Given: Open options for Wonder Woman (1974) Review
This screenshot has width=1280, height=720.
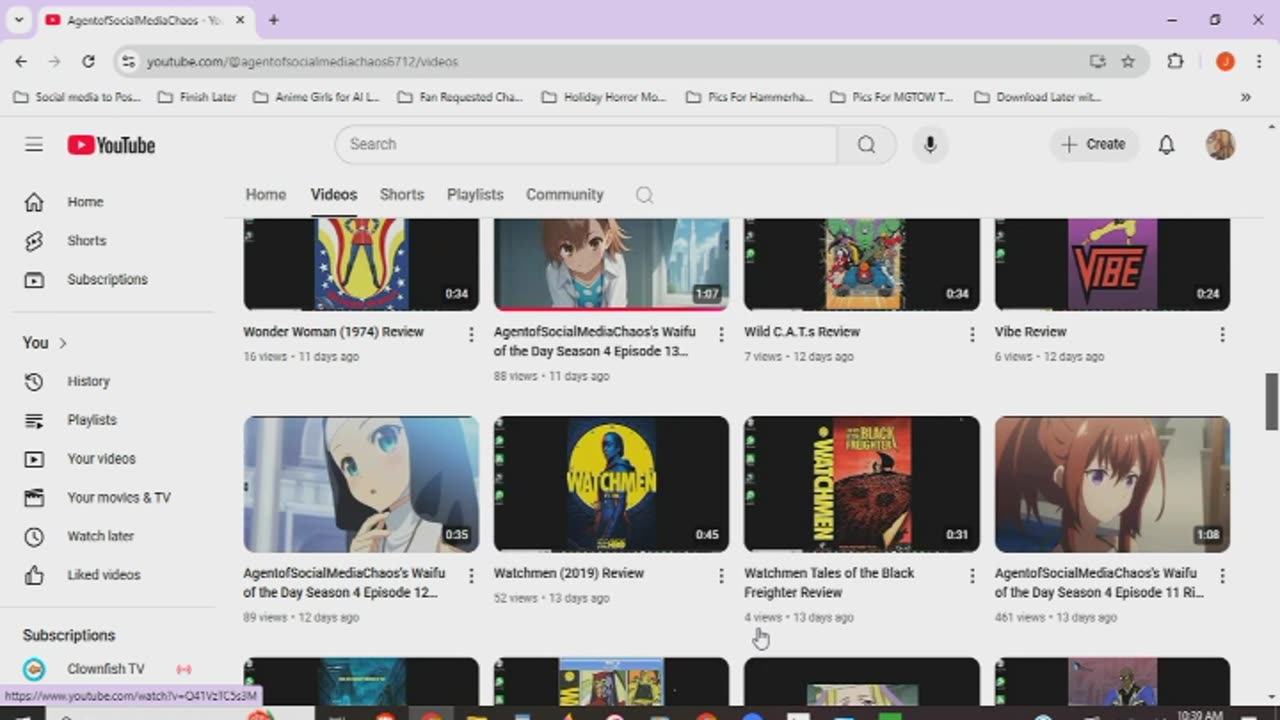Looking at the screenshot, I should 471,335.
